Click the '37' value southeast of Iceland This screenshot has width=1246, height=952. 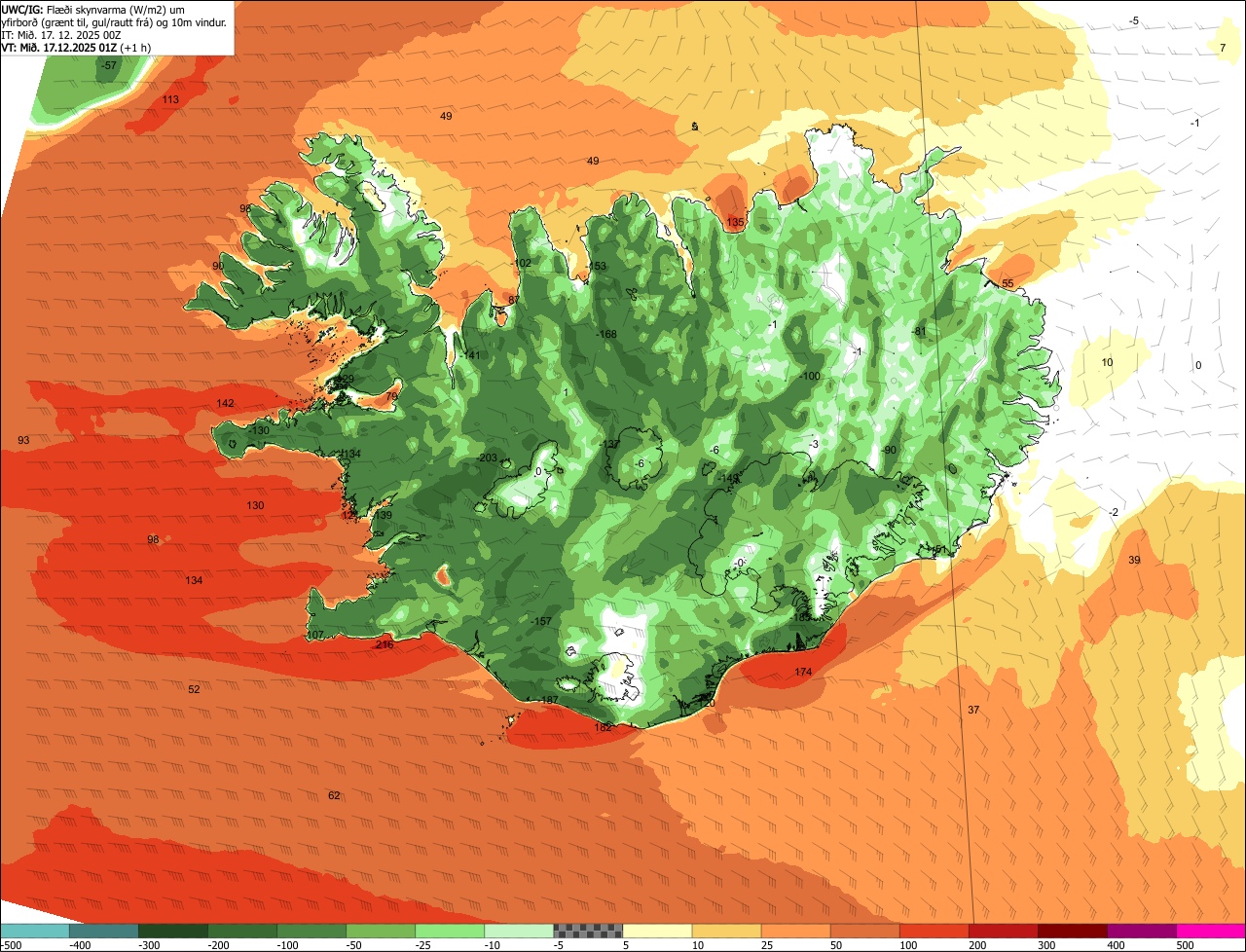click(x=973, y=710)
